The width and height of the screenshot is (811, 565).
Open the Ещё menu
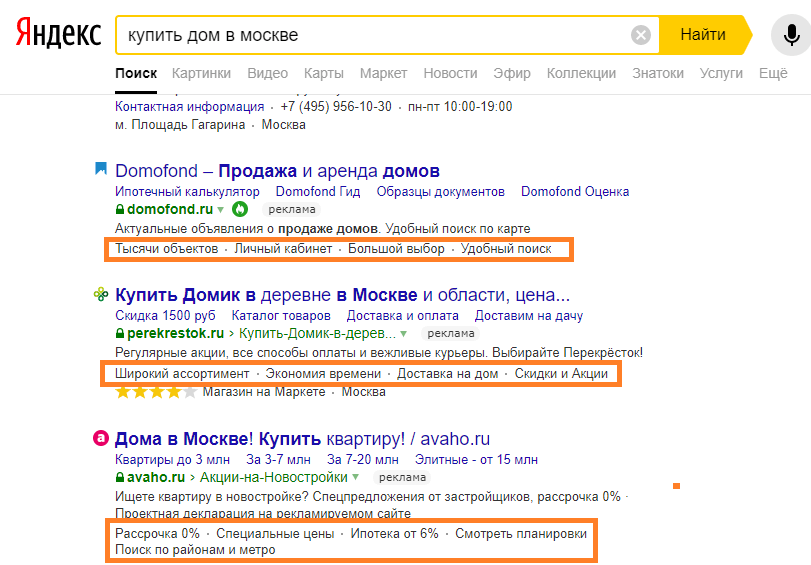pos(773,73)
